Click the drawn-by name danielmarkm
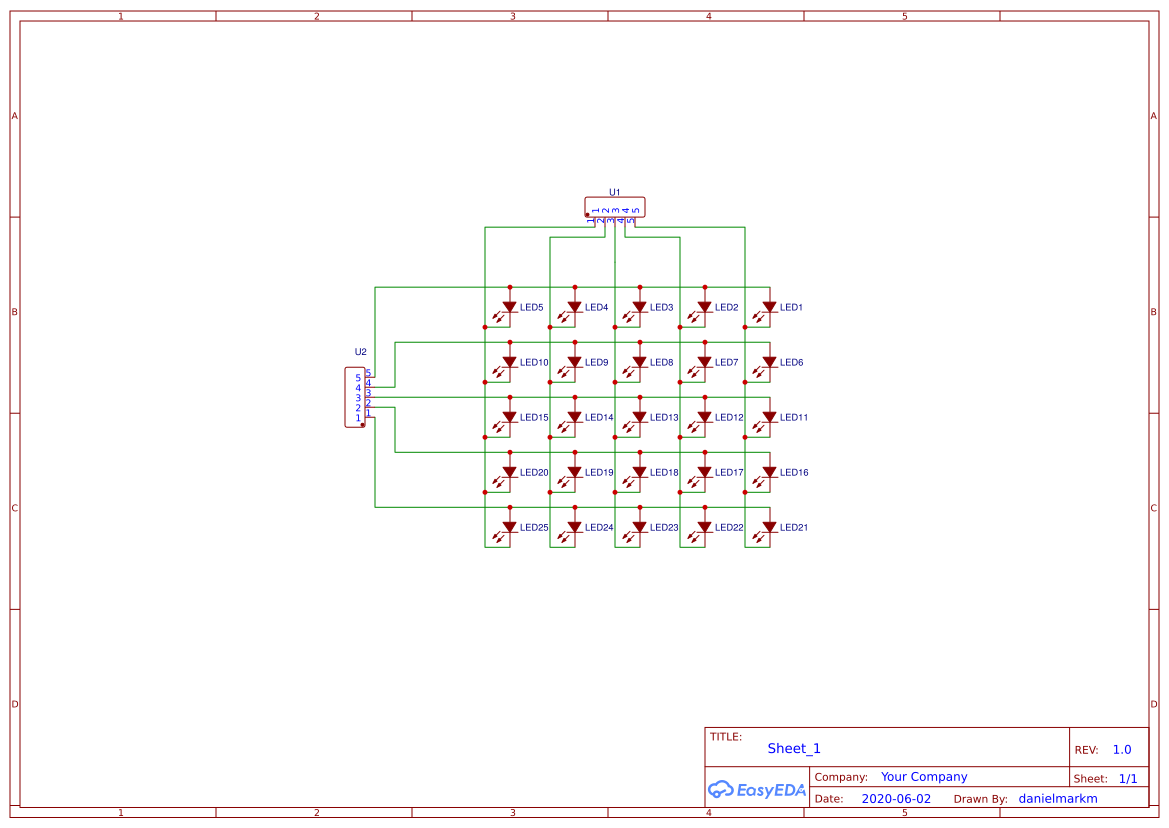 point(1057,798)
